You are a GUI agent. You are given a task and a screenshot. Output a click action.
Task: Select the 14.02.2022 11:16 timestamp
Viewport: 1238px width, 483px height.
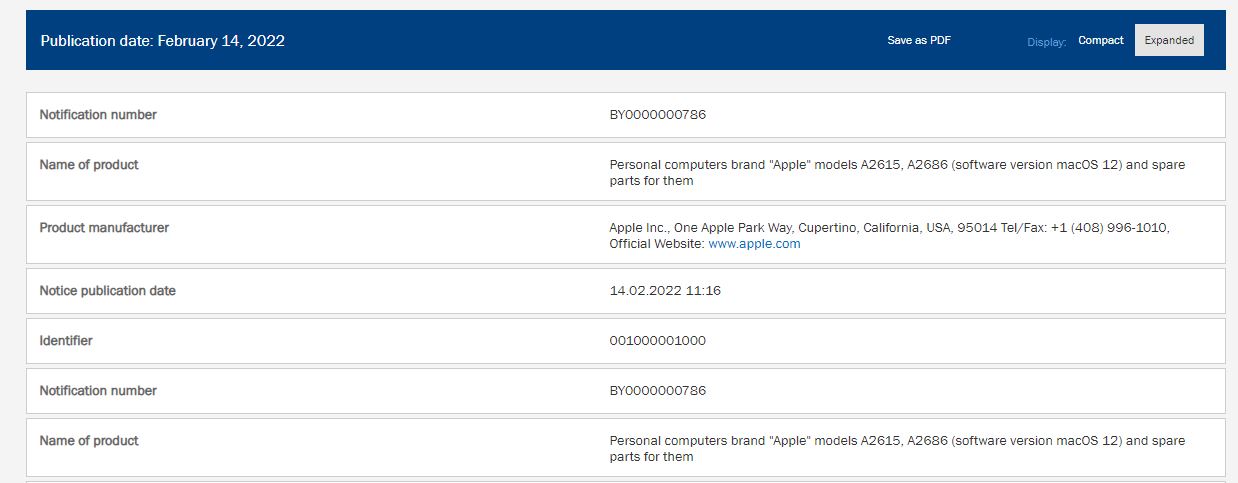click(665, 291)
